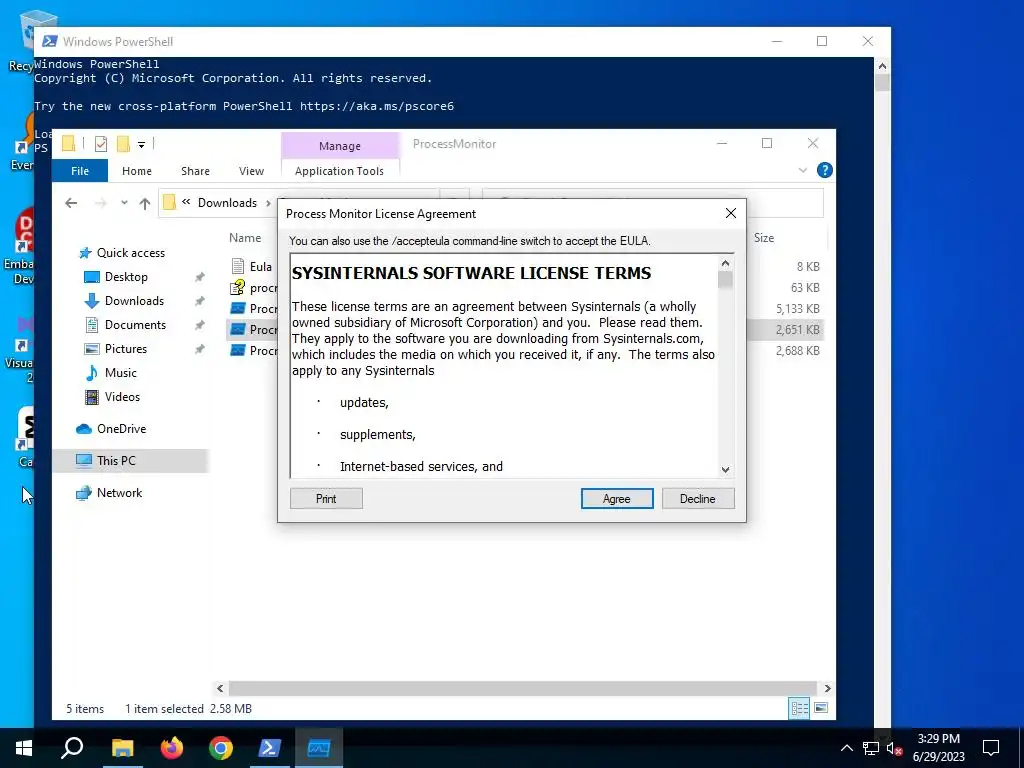Screen dimensions: 1024x768
Task: Click the muted volume tray icon
Action: [x=894, y=748]
